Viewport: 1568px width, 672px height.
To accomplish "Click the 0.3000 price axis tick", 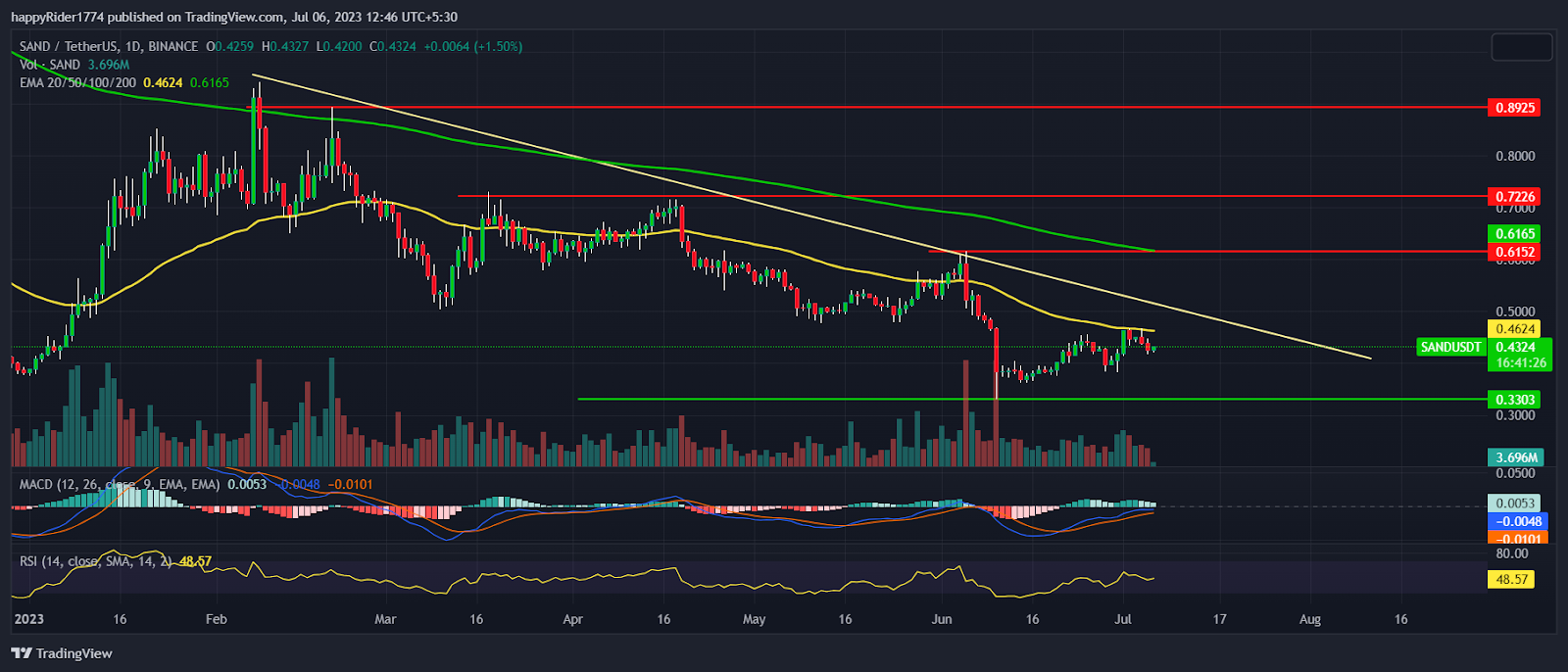I will coord(1515,415).
